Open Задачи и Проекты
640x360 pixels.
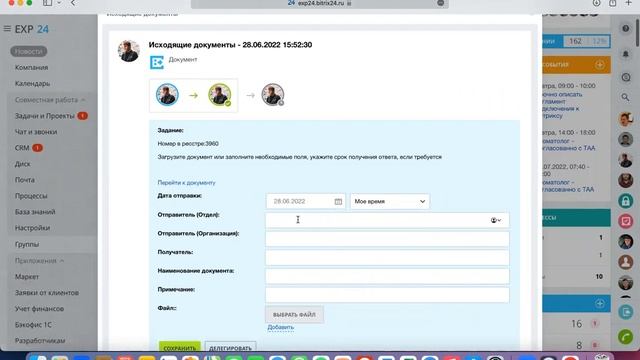(44, 116)
